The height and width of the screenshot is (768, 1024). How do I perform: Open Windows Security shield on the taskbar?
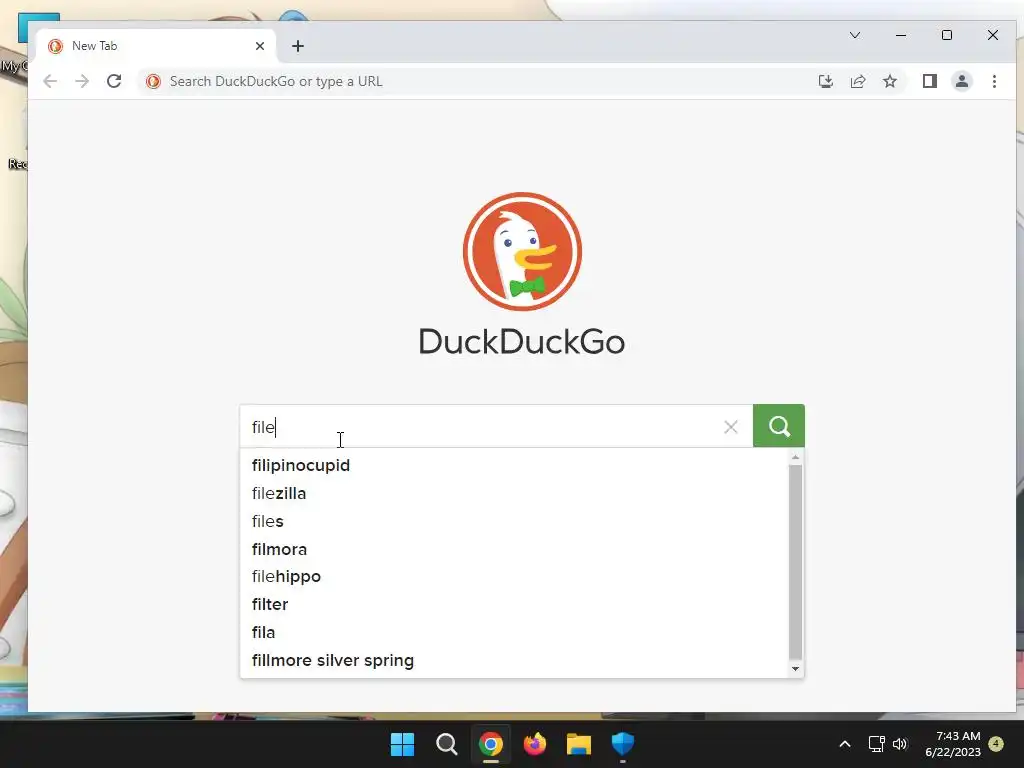click(x=623, y=744)
